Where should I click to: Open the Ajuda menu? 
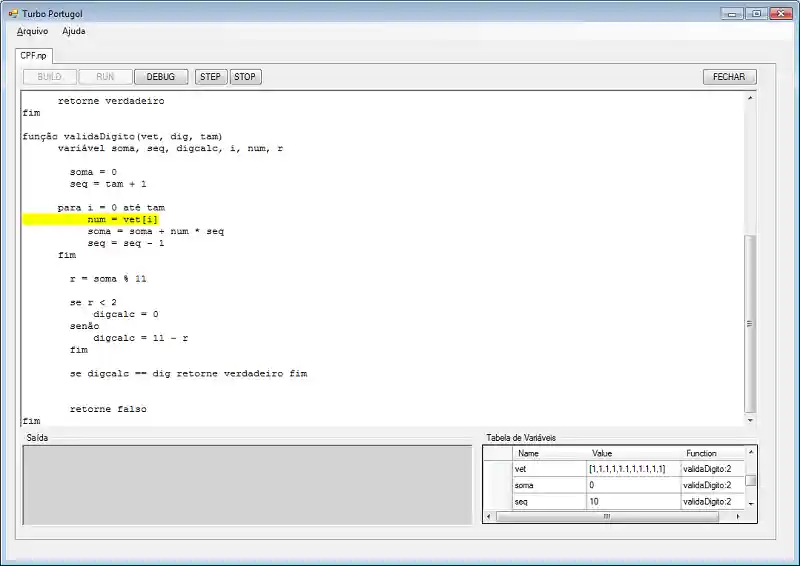tap(74, 31)
